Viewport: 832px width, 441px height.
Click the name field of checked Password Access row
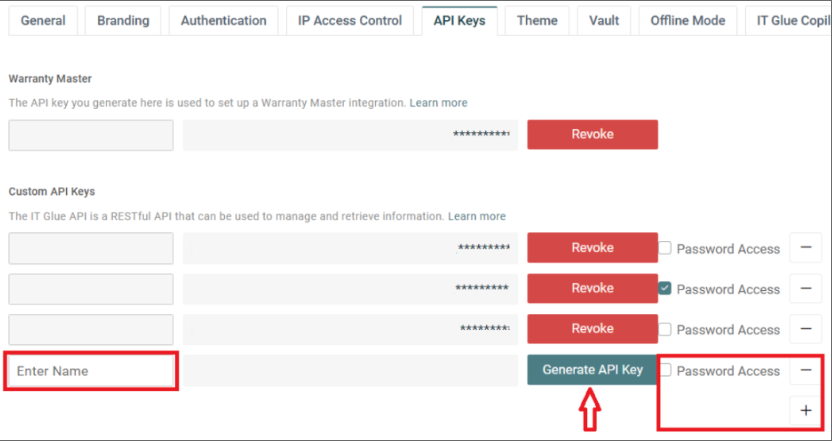(x=91, y=289)
